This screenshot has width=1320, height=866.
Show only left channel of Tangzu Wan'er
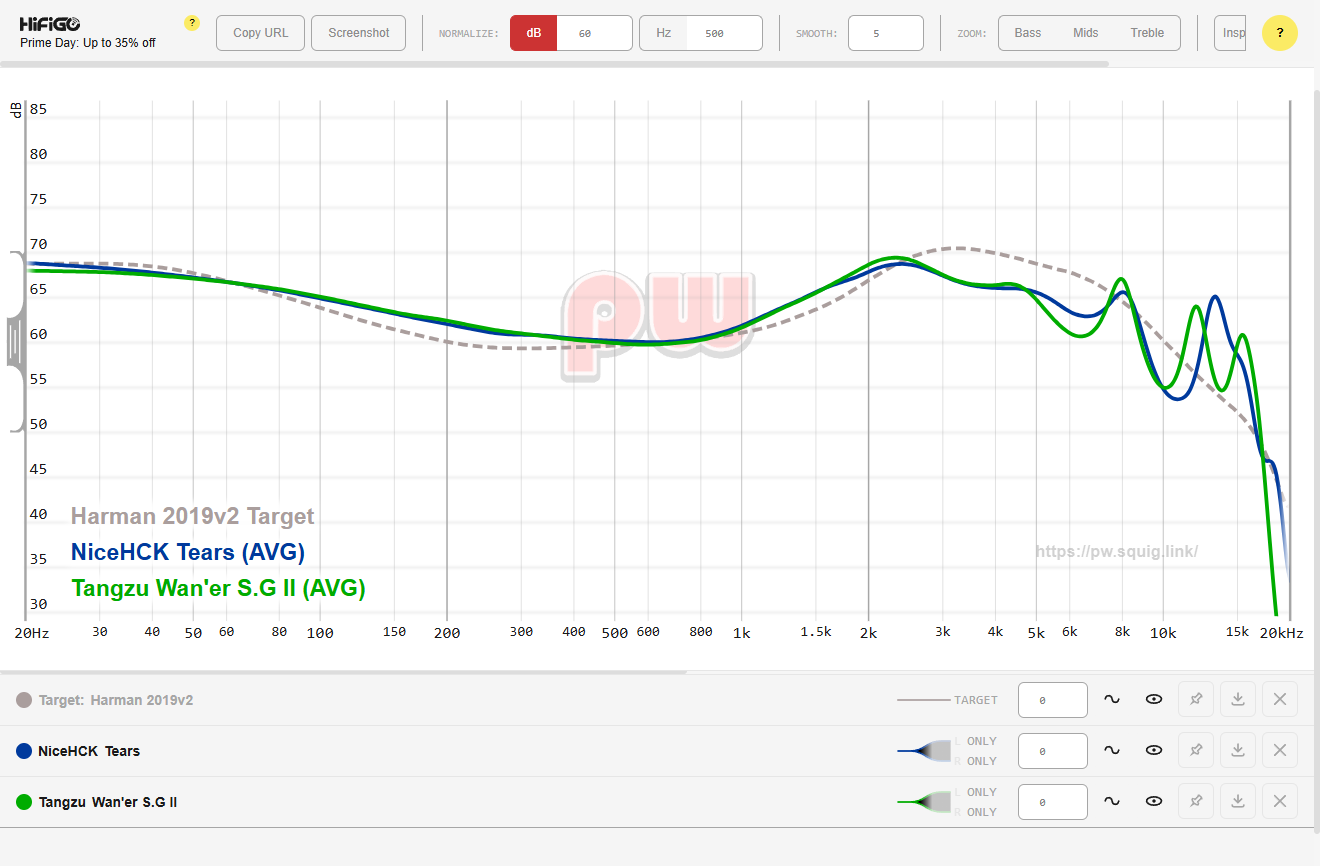(976, 792)
